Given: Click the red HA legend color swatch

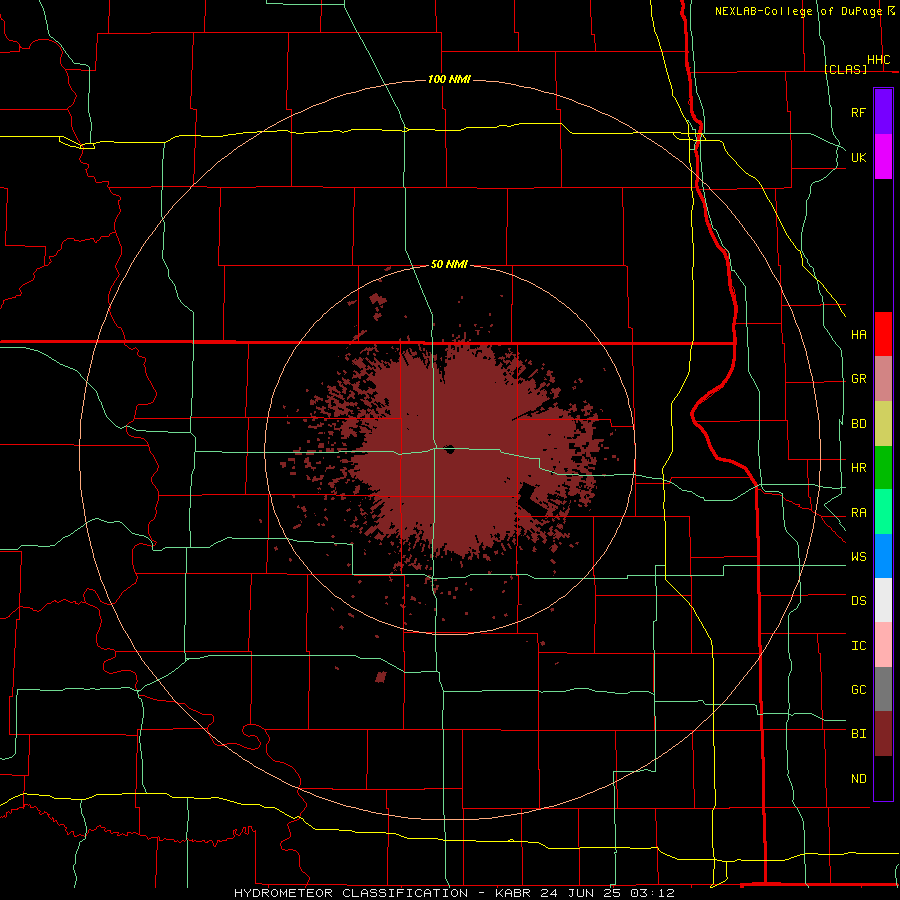Looking at the screenshot, I should tap(883, 334).
